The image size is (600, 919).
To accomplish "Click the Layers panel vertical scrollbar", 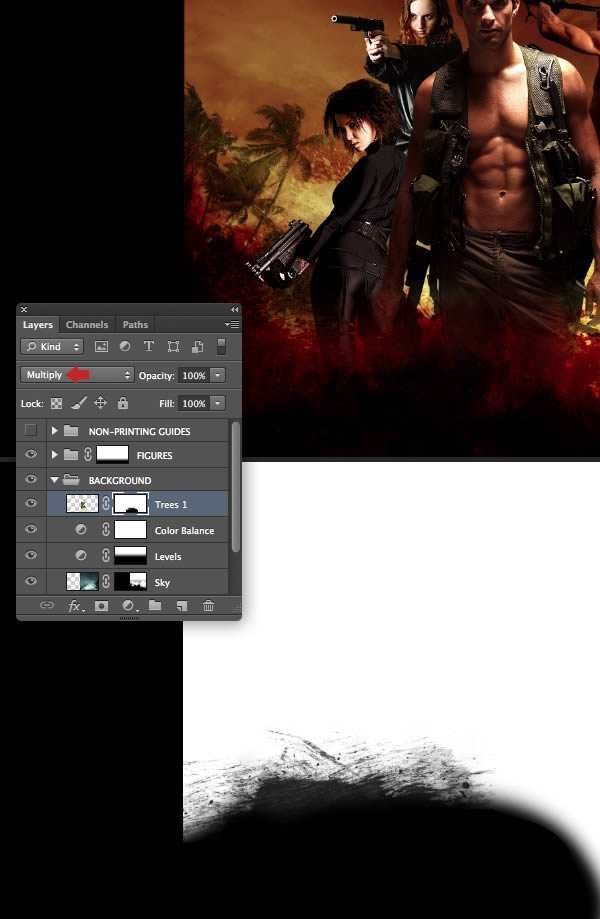I will 236,486.
